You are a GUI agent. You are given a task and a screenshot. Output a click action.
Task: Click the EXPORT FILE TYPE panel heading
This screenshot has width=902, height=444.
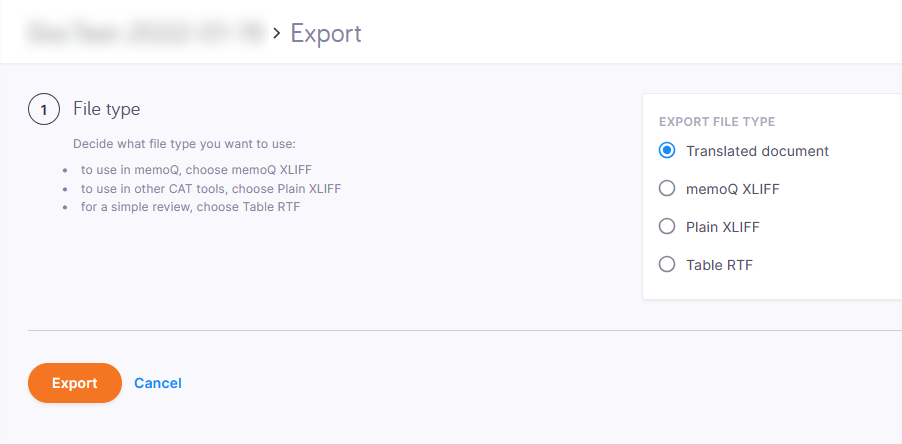click(717, 122)
